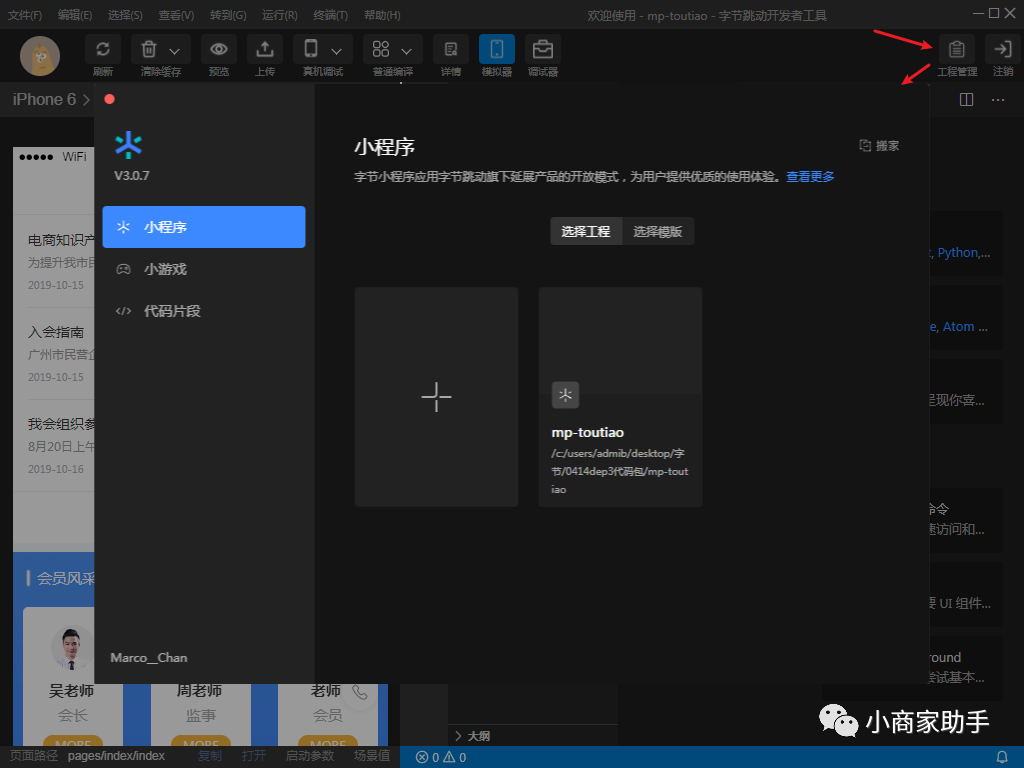Expand the 普通编译 dropdown arrow
Image resolution: width=1024 pixels, height=768 pixels.
coord(406,51)
